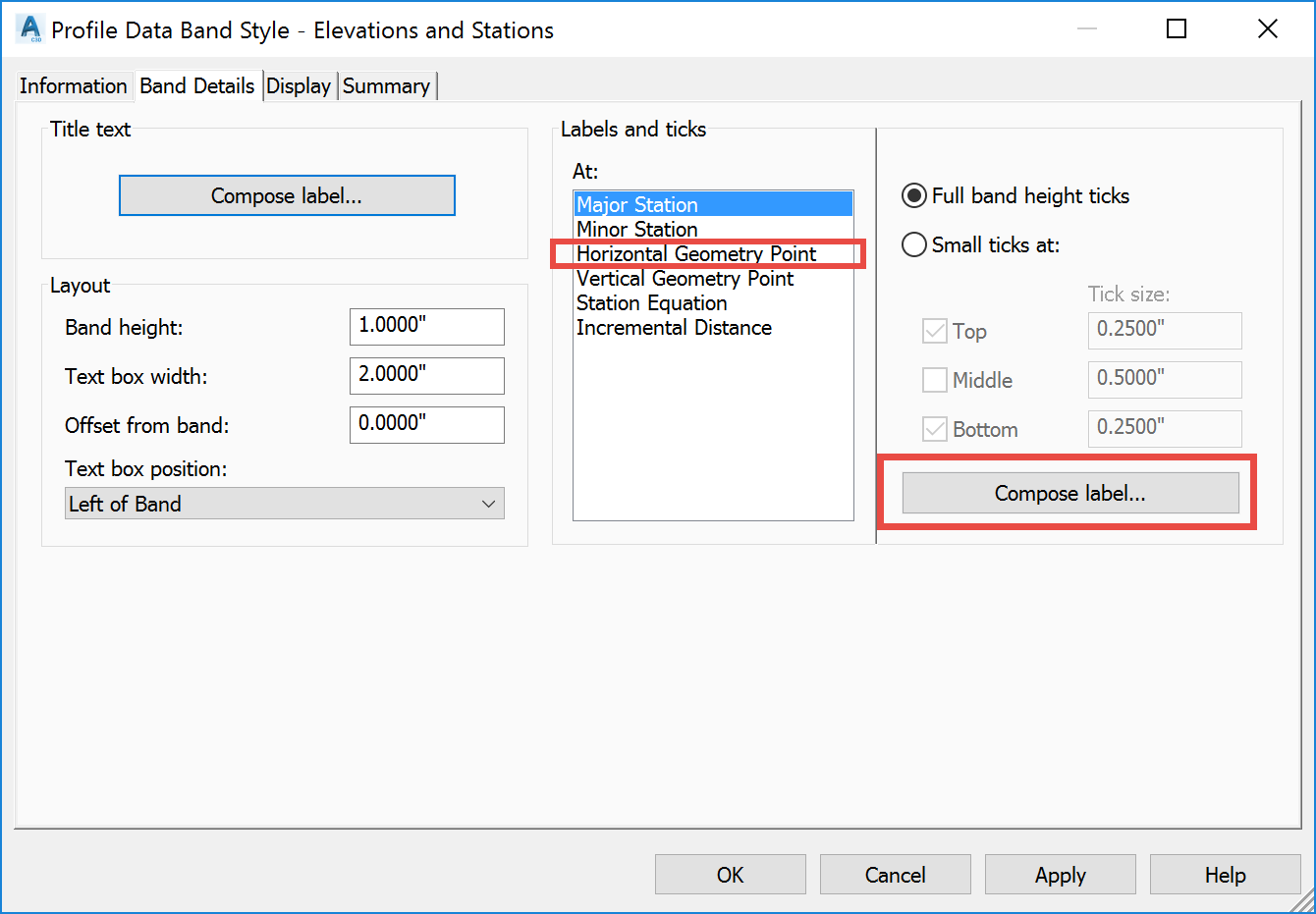The width and height of the screenshot is (1316, 914).
Task: Uncheck the Top tick checkbox
Action: point(934,331)
